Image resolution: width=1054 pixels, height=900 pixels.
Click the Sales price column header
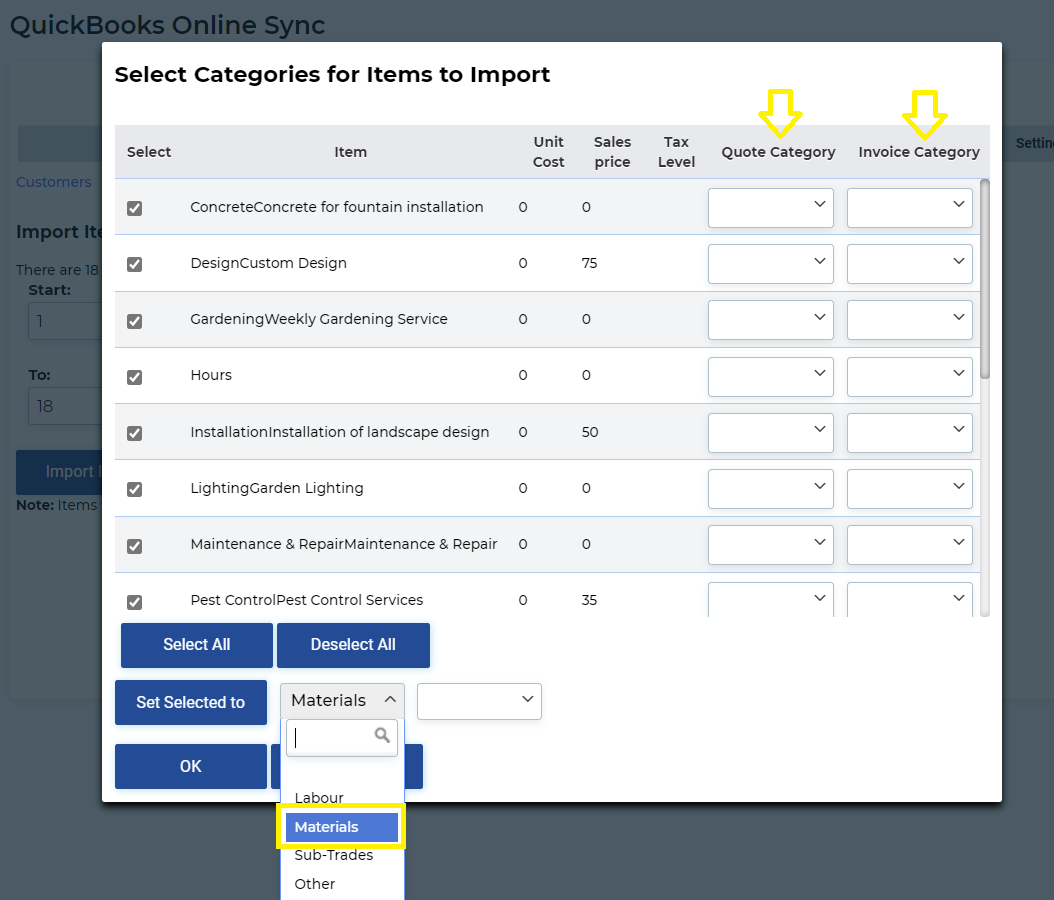pos(612,152)
